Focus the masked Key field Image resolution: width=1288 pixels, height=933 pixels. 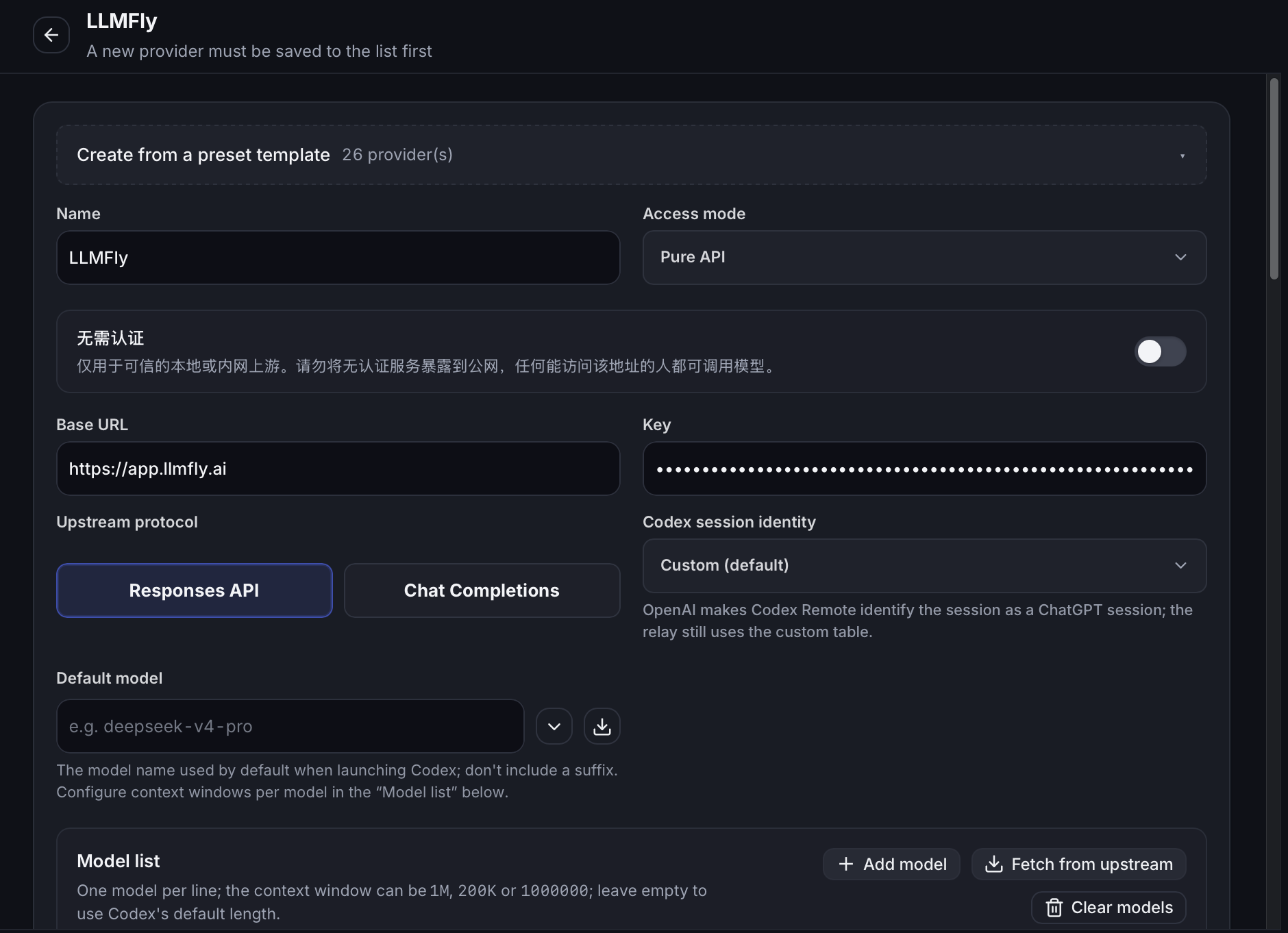[924, 469]
